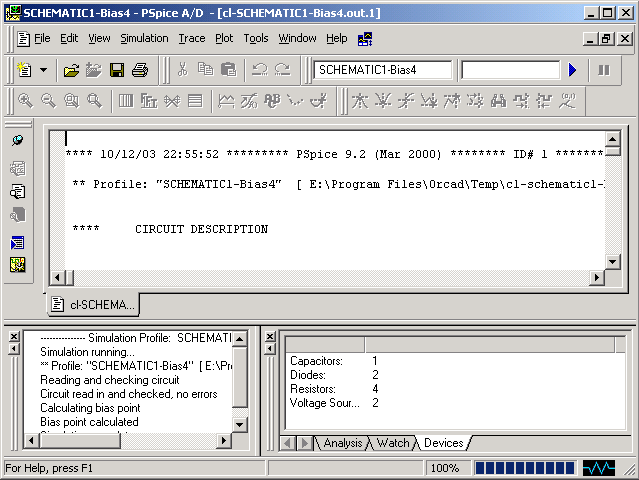Viewport: 639px width, 480px height.
Task: Open a file using the folder icon
Action: (72, 70)
